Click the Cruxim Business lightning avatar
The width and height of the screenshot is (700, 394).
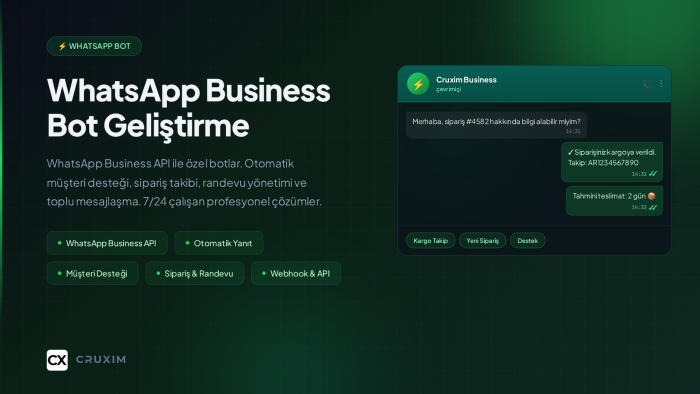click(x=418, y=84)
